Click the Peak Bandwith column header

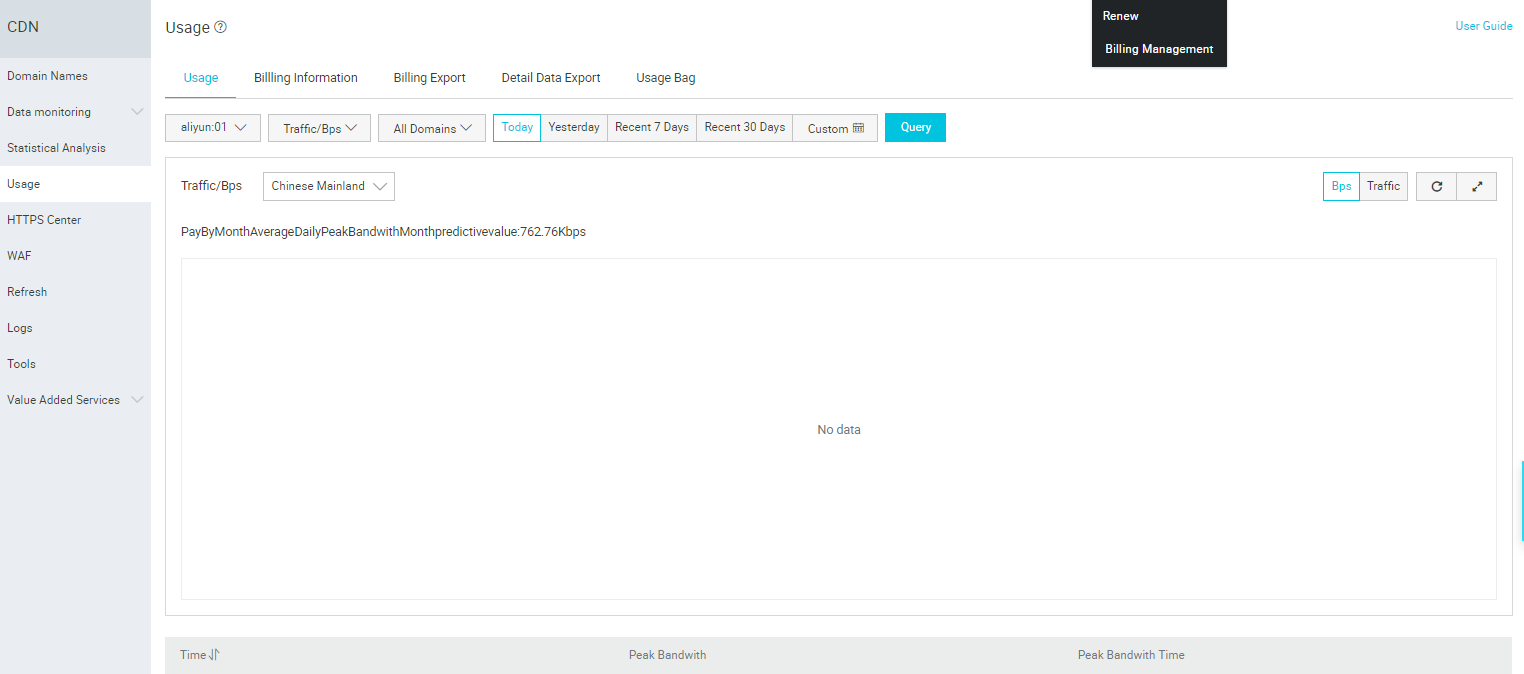667,655
